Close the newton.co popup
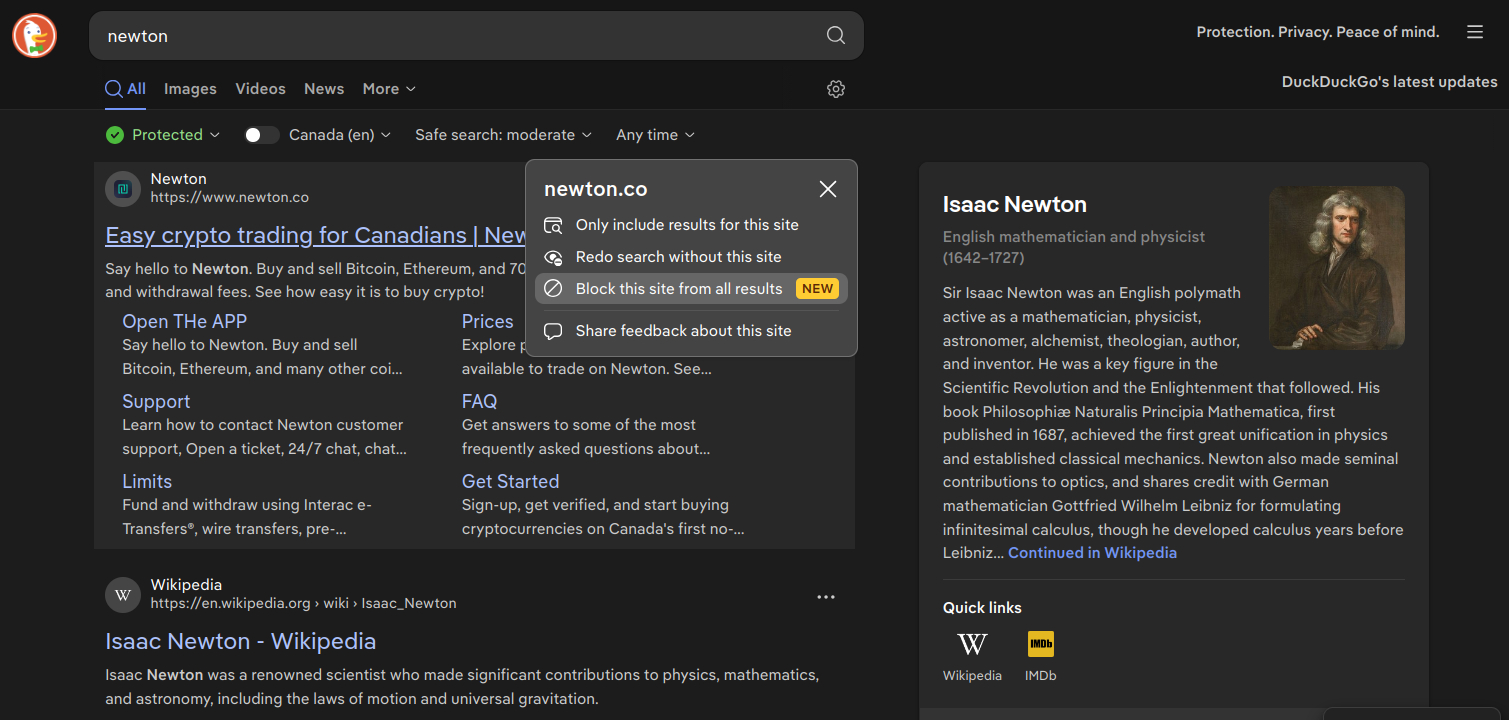Image resolution: width=1509 pixels, height=720 pixels. point(827,189)
